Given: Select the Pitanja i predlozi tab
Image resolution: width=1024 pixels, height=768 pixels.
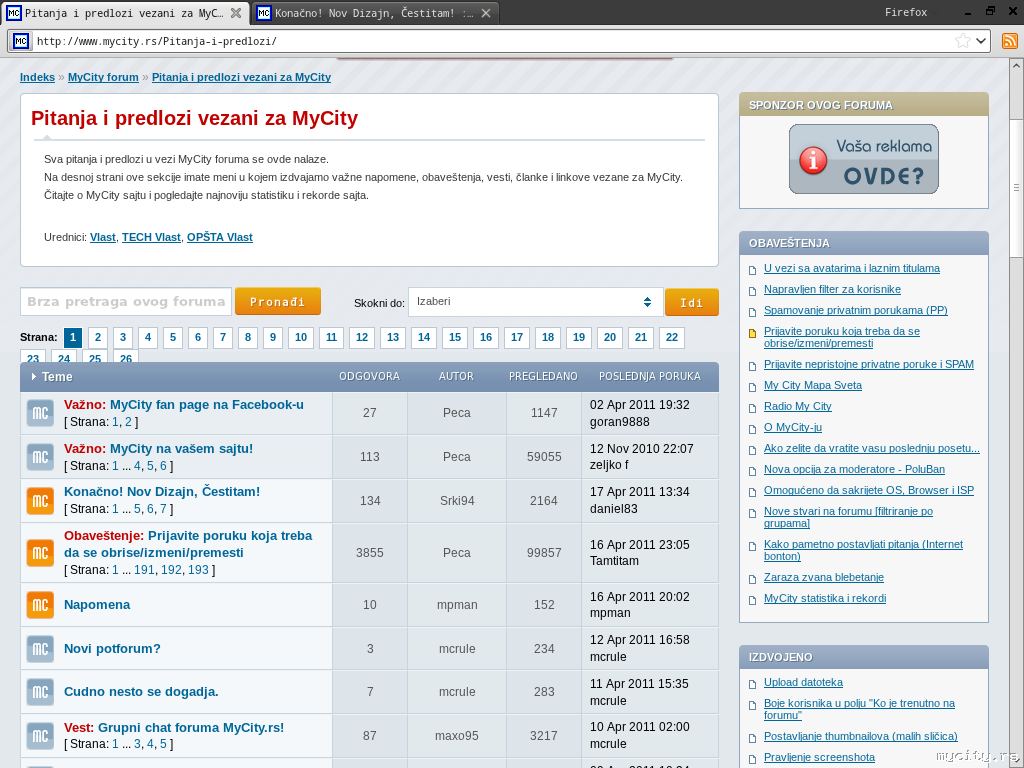Looking at the screenshot, I should (x=124, y=13).
